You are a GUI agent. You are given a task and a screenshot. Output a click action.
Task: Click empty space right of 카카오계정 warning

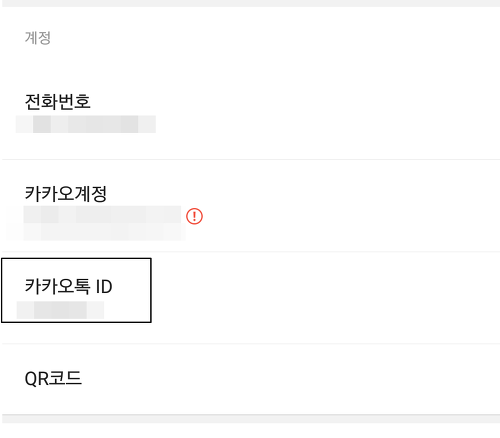tap(350, 216)
